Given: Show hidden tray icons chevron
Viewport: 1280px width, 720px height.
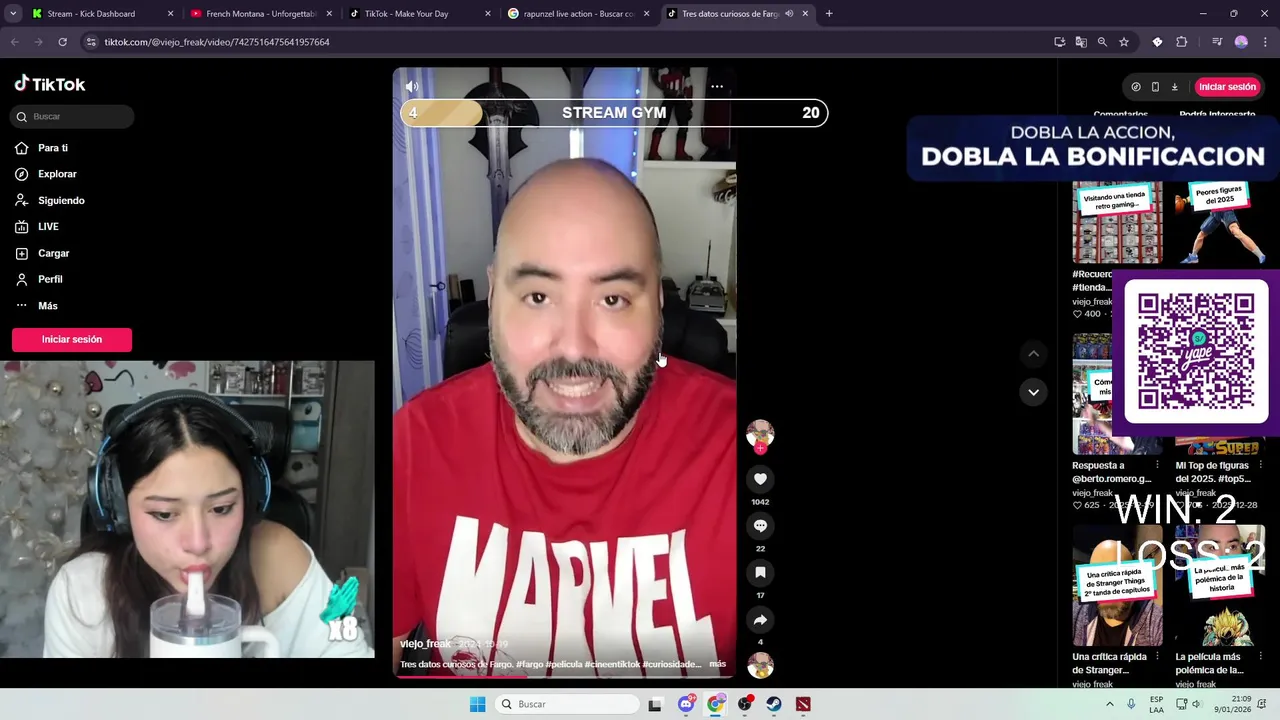Looking at the screenshot, I should click(x=1109, y=704).
